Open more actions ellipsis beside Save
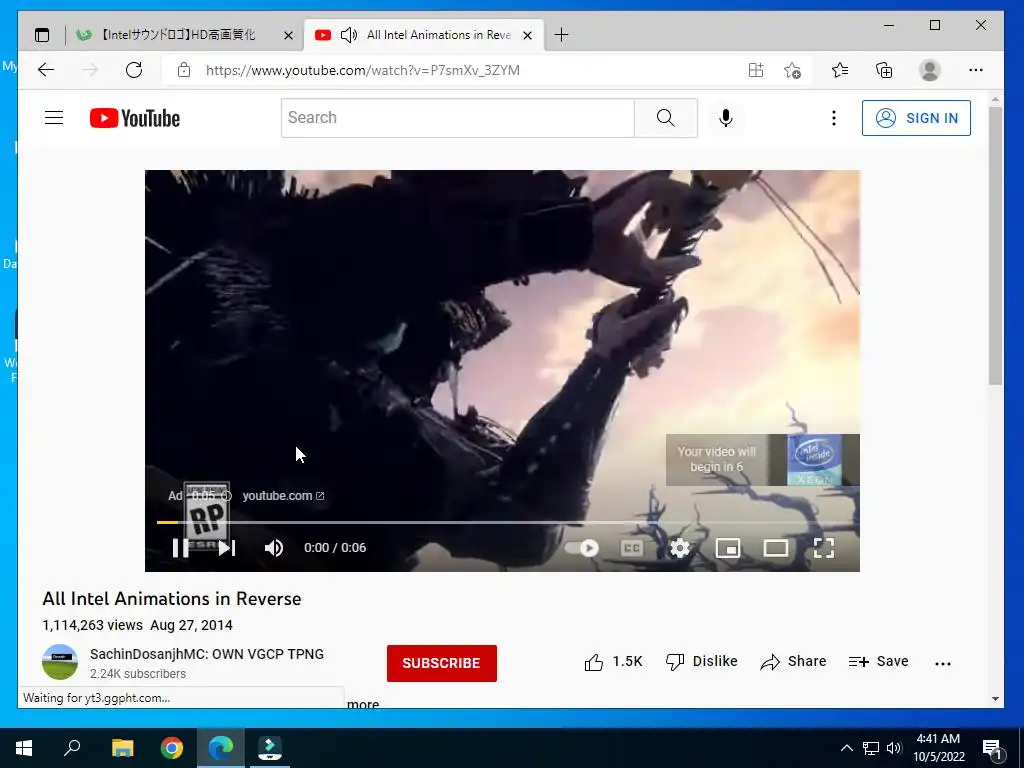The height and width of the screenshot is (768, 1024). (x=942, y=664)
